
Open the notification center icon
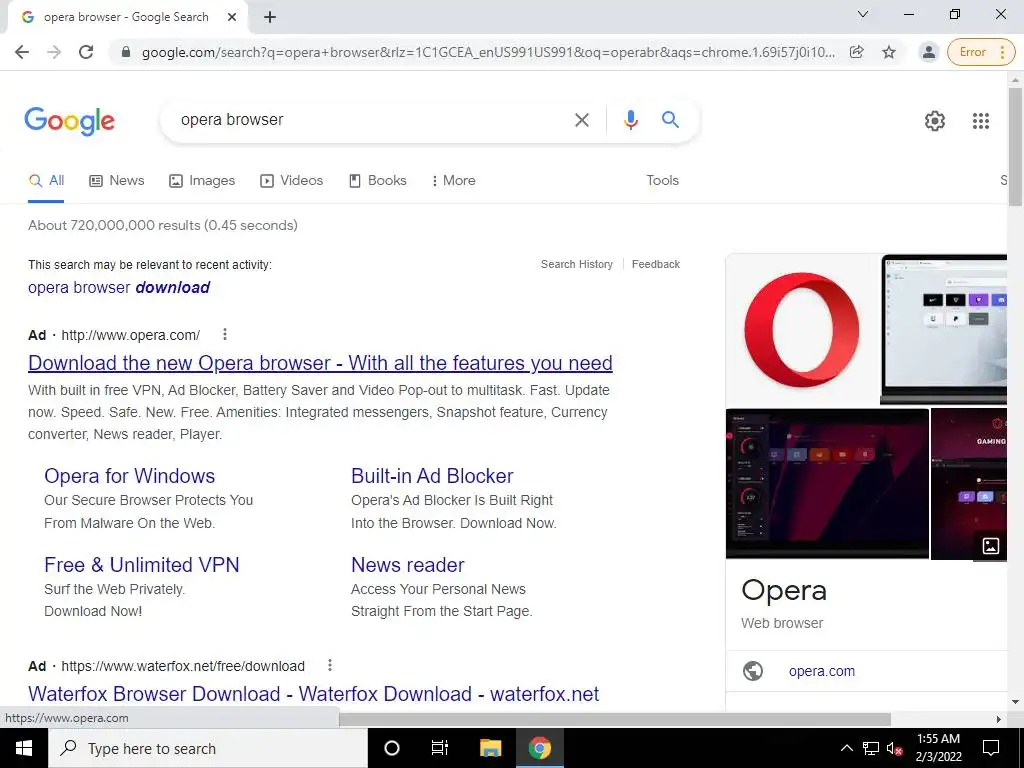click(991, 748)
